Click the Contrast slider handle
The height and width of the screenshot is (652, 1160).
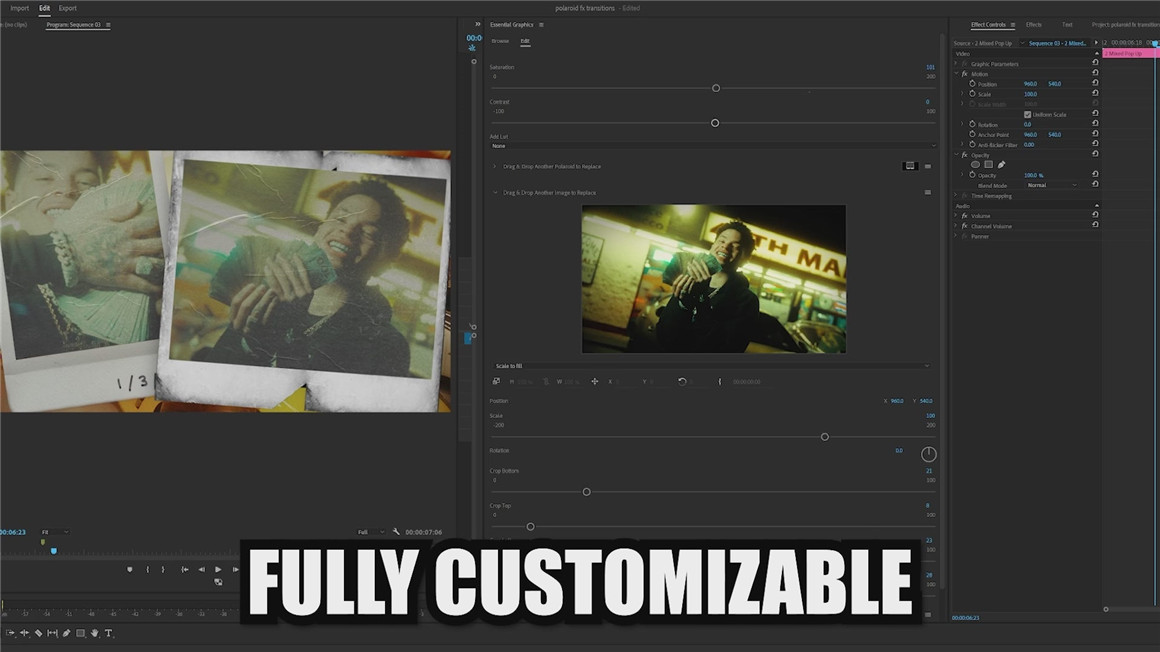click(x=715, y=123)
